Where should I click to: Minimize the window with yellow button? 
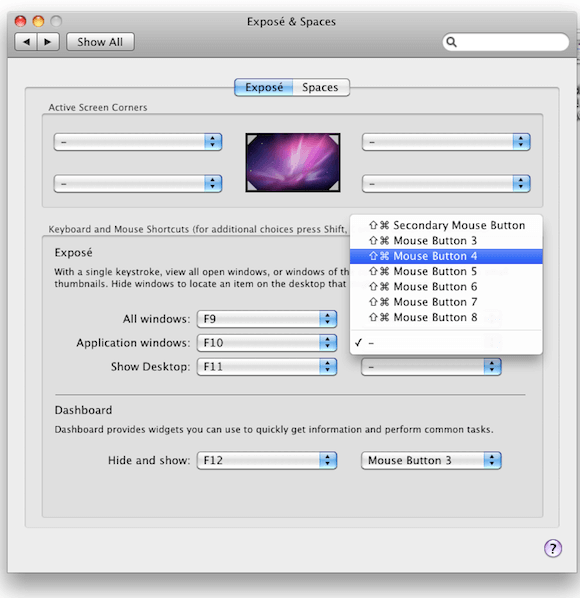[38, 21]
